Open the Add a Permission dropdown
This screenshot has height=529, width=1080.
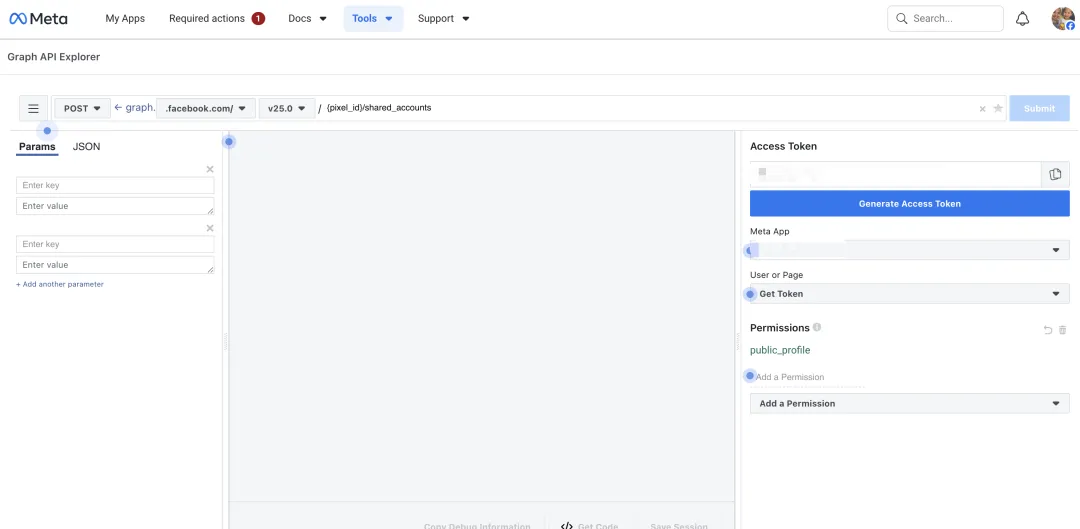(909, 403)
